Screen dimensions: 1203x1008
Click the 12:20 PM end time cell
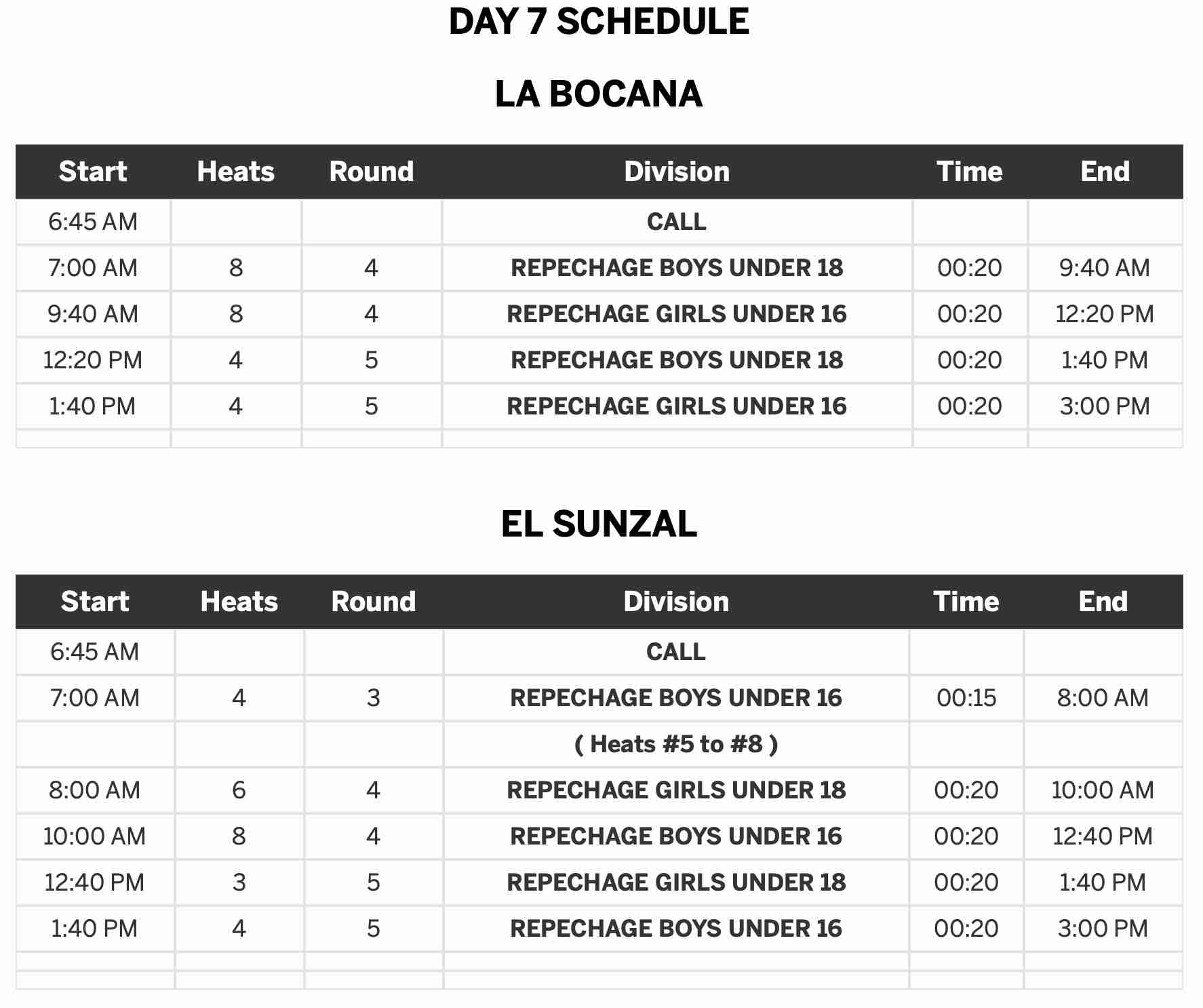(1105, 314)
